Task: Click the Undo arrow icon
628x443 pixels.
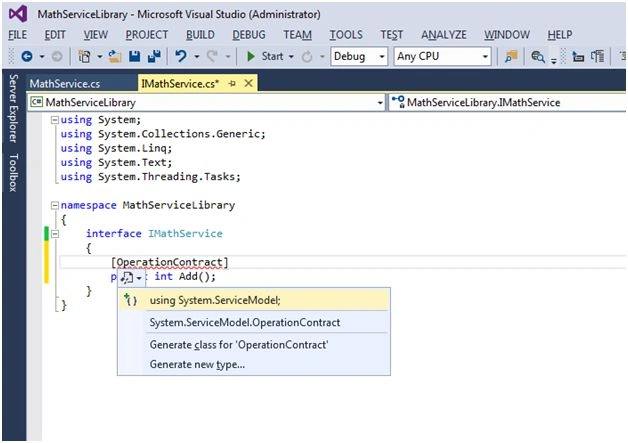Action: (x=181, y=56)
